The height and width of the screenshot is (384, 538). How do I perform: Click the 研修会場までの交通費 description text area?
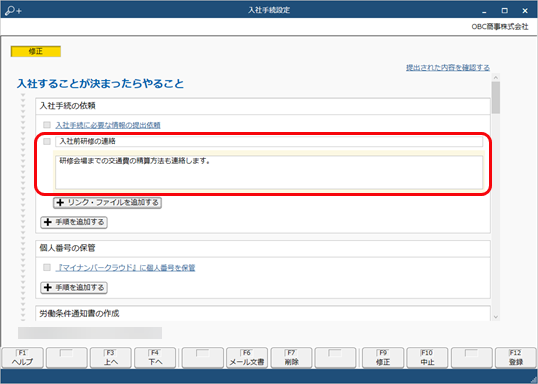(x=269, y=172)
